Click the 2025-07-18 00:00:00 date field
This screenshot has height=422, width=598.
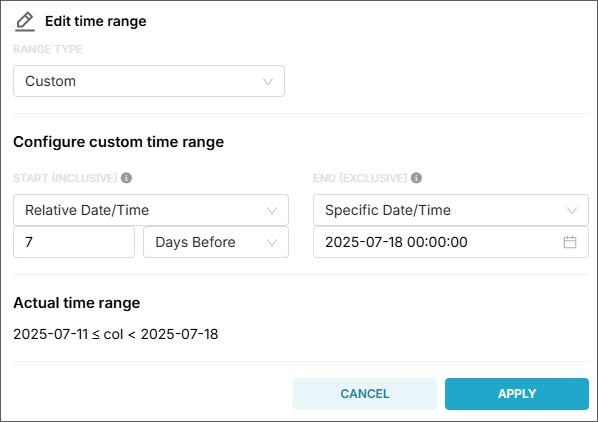pos(451,242)
